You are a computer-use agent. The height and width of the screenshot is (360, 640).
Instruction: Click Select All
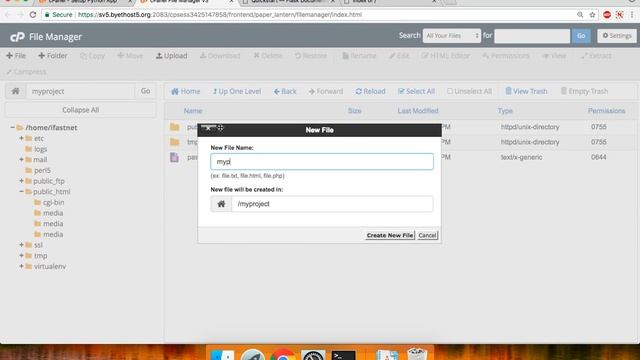click(416, 91)
